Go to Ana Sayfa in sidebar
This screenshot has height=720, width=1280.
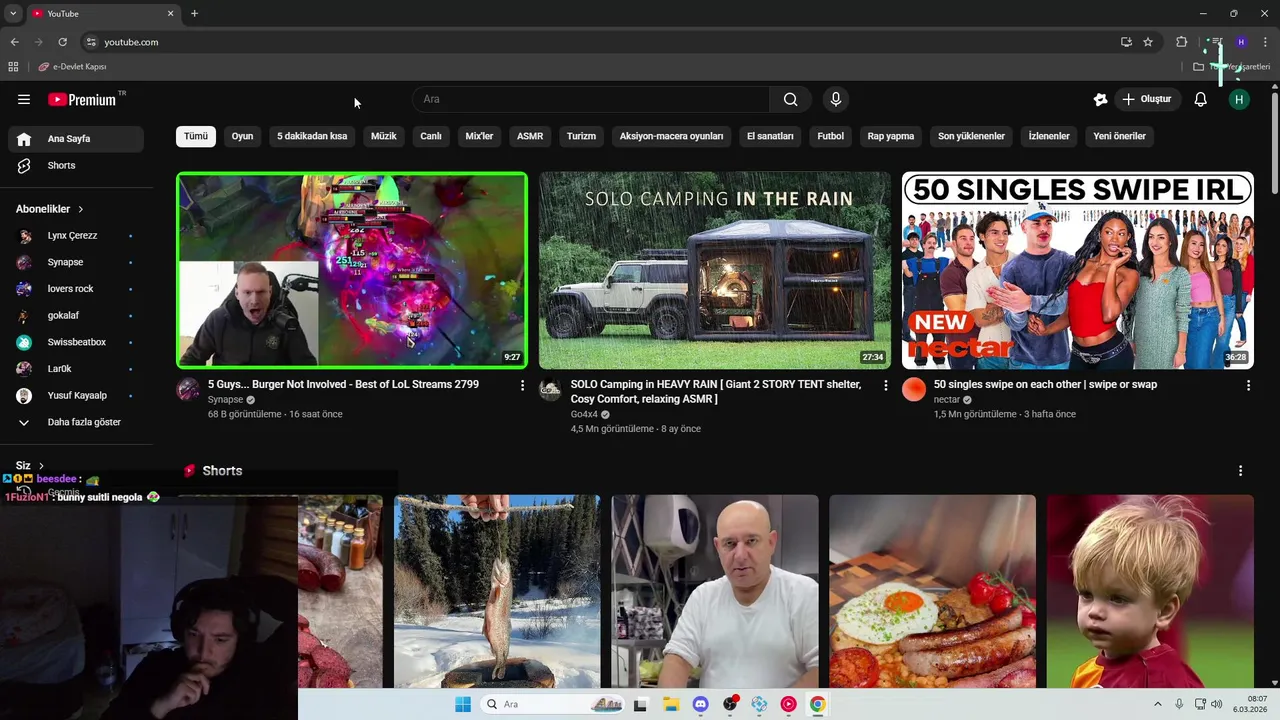click(76, 139)
